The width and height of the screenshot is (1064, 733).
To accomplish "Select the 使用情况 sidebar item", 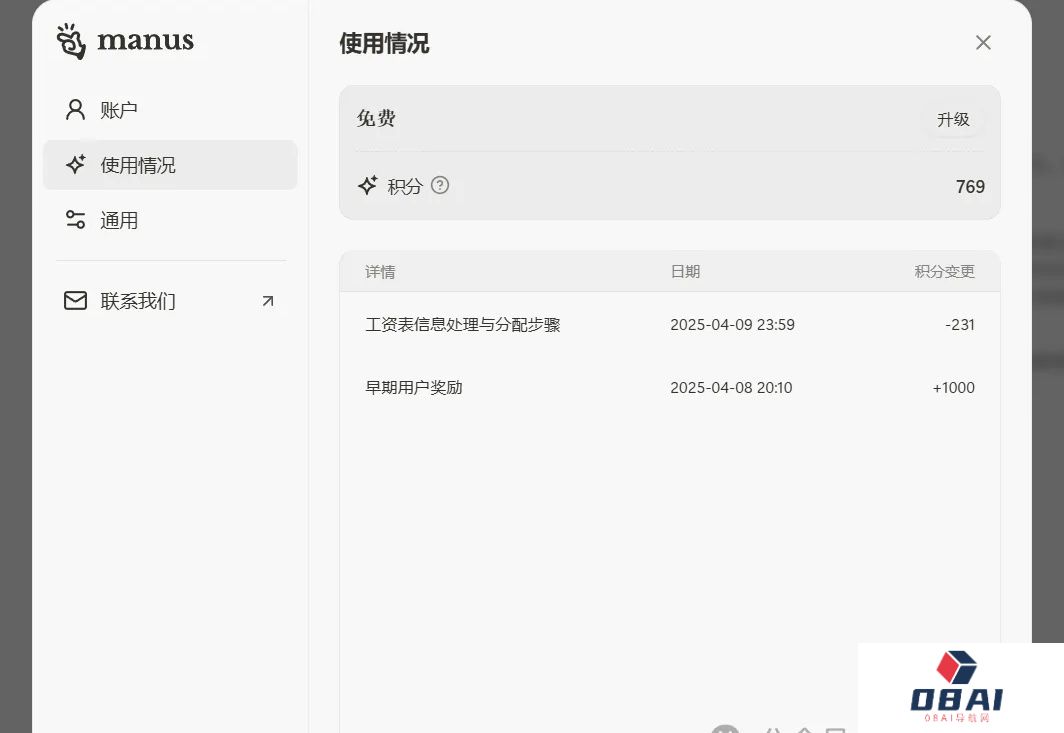I will (x=170, y=165).
